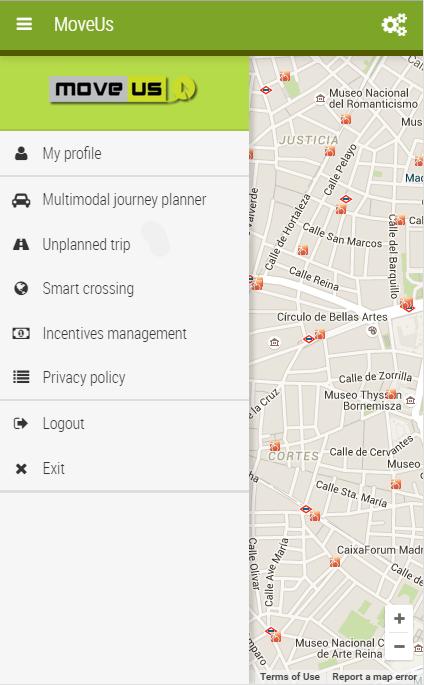Viewport: 424px width, 685px height.
Task: Zoom out the map with minus button
Action: tap(399, 646)
